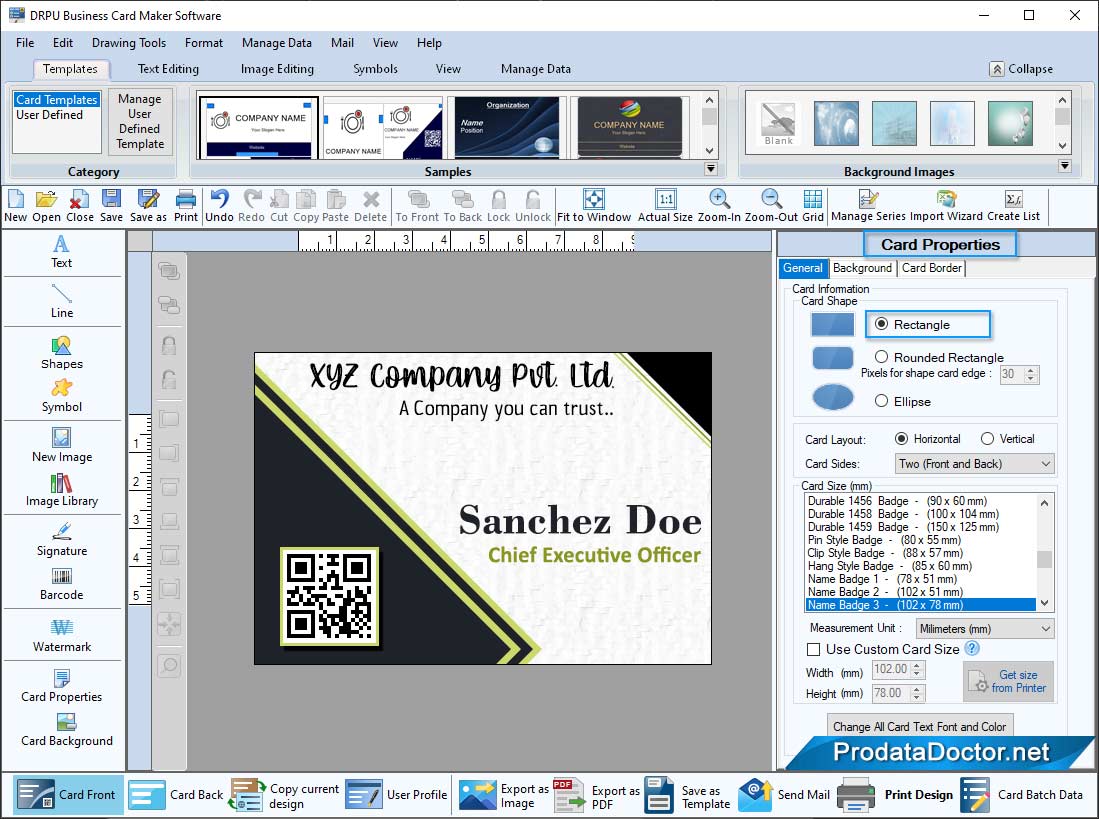Add a New Image to card
The height and width of the screenshot is (819, 1099).
tap(62, 446)
